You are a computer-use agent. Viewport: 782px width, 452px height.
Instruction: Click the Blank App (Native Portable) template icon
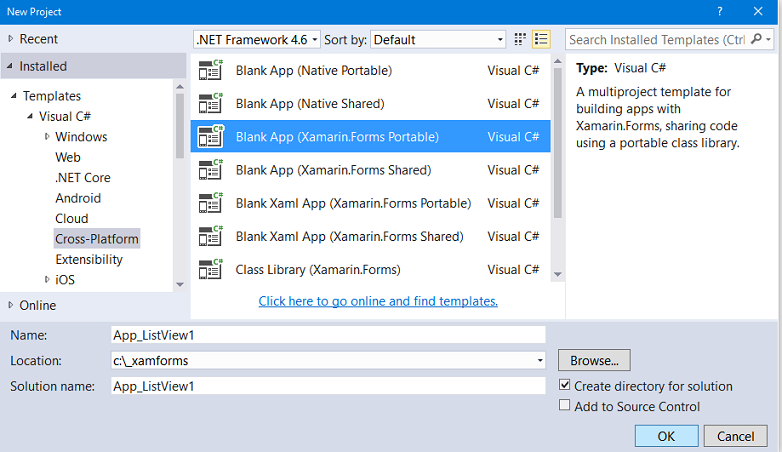(x=210, y=70)
